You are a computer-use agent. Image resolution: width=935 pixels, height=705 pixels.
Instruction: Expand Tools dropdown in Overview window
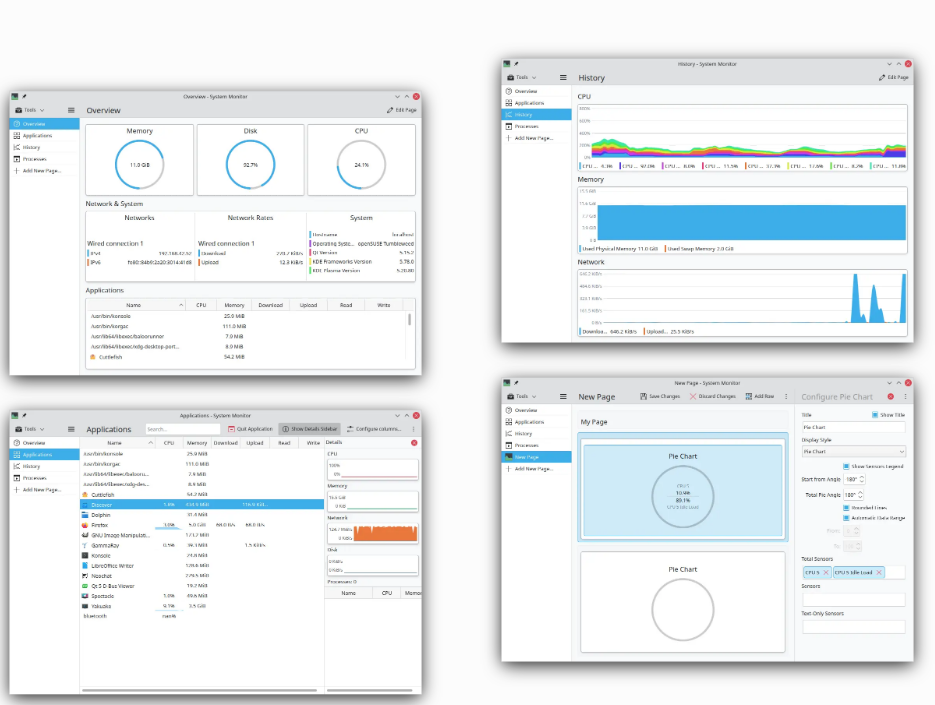(x=30, y=110)
